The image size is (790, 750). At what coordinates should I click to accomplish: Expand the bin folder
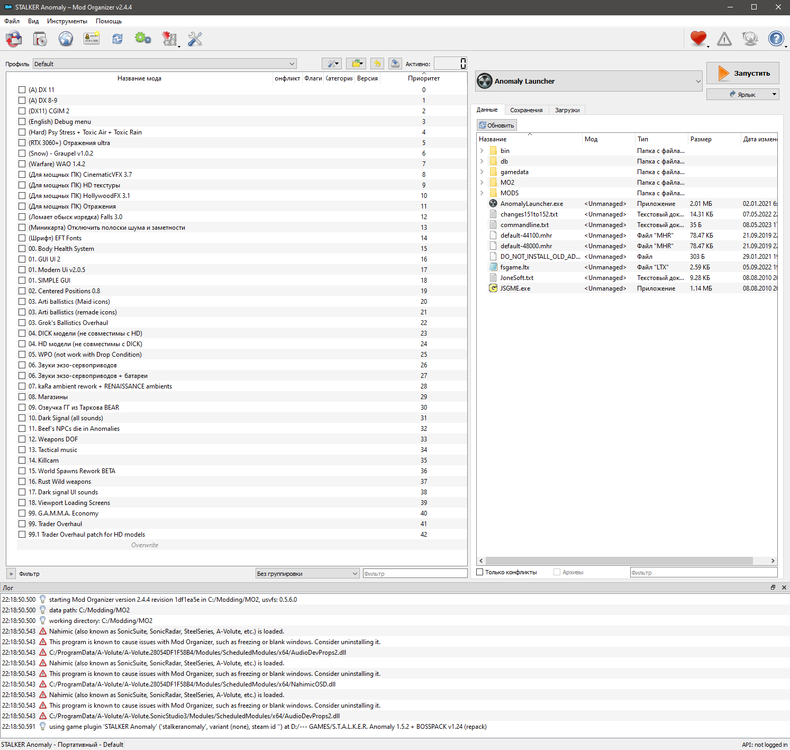coord(482,151)
